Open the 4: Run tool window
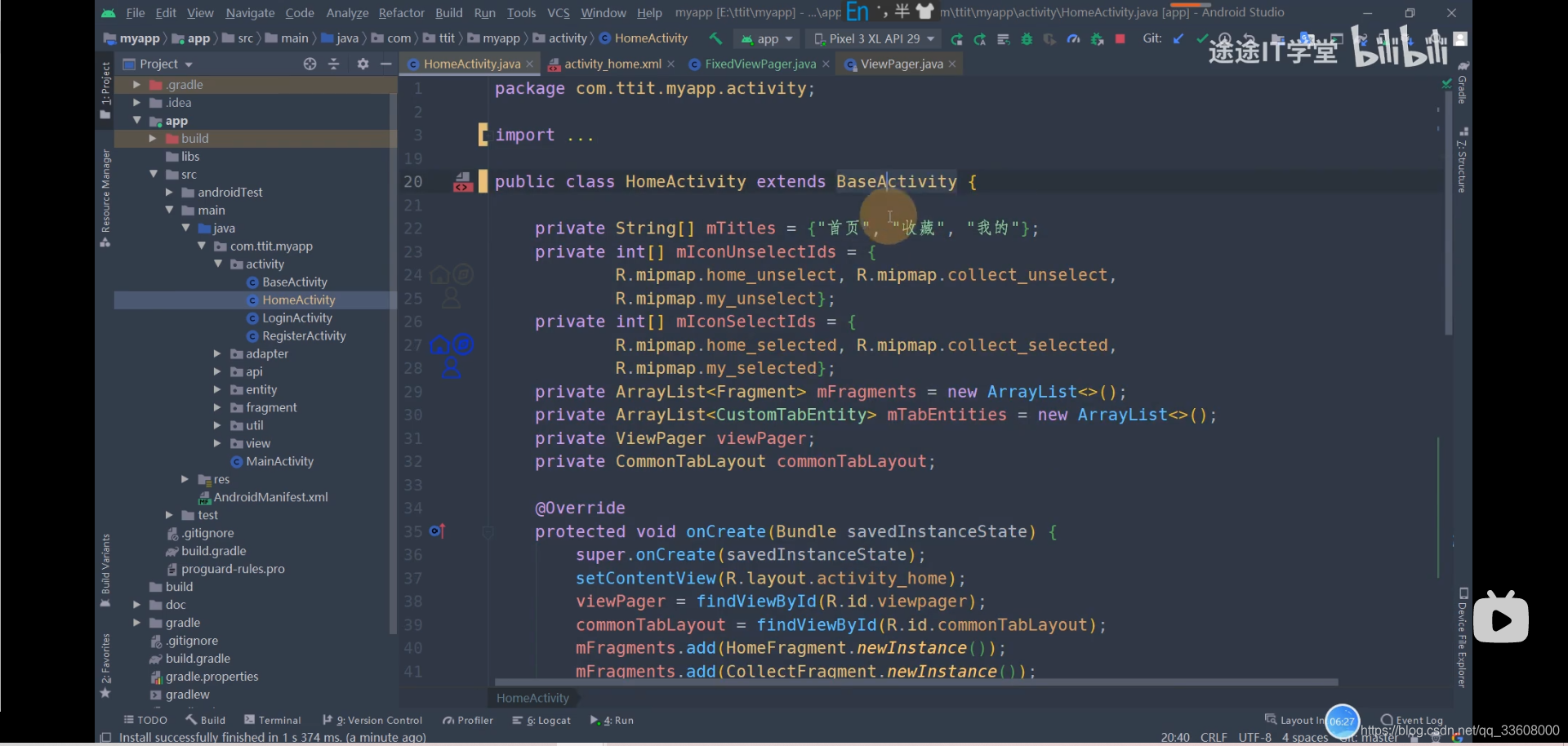The image size is (1568, 746). [612, 720]
